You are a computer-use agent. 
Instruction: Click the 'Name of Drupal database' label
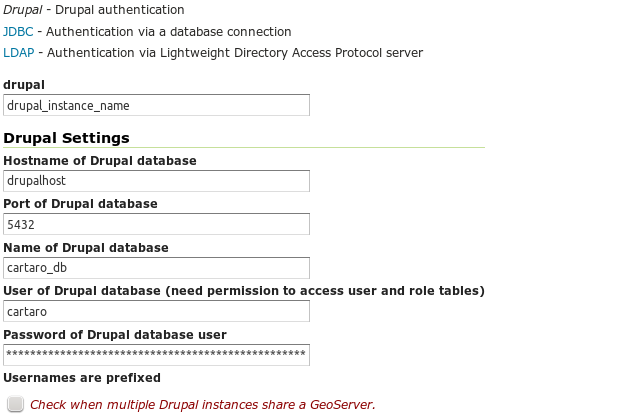86,248
